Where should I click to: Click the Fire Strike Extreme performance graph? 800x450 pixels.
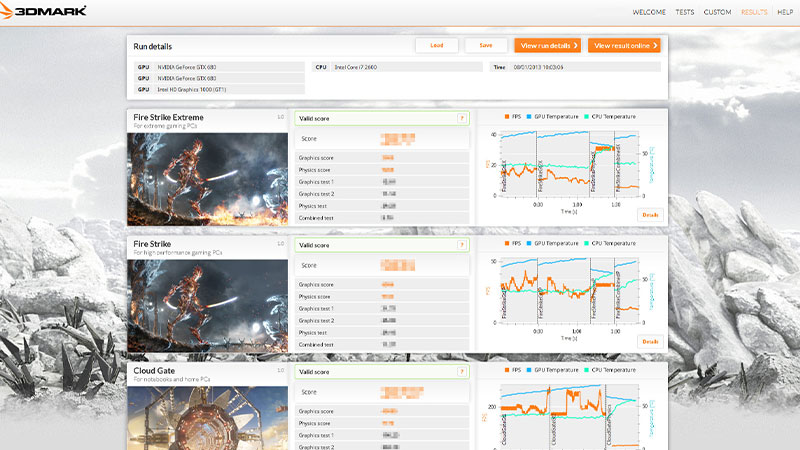[x=569, y=164]
